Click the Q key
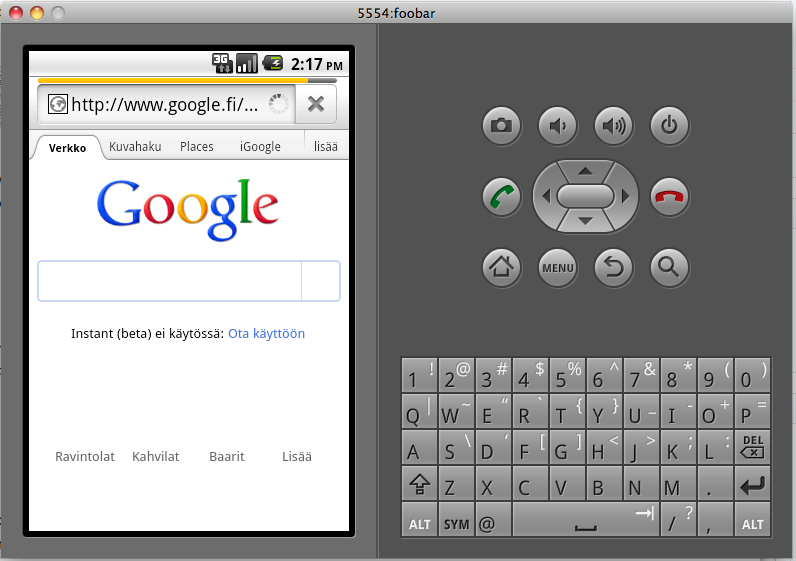Image resolution: width=796 pixels, height=561 pixels. (419, 411)
